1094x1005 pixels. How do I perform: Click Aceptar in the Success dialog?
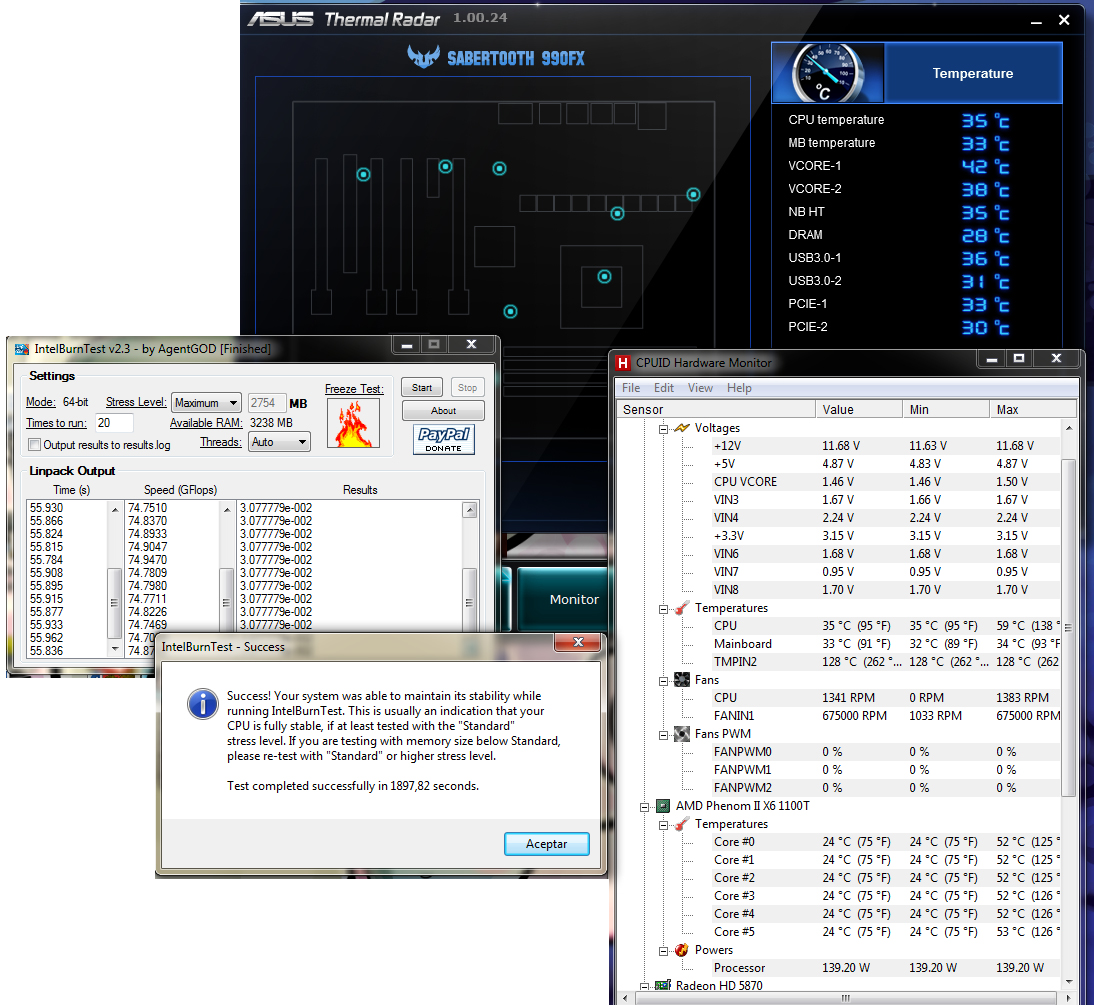tap(546, 844)
